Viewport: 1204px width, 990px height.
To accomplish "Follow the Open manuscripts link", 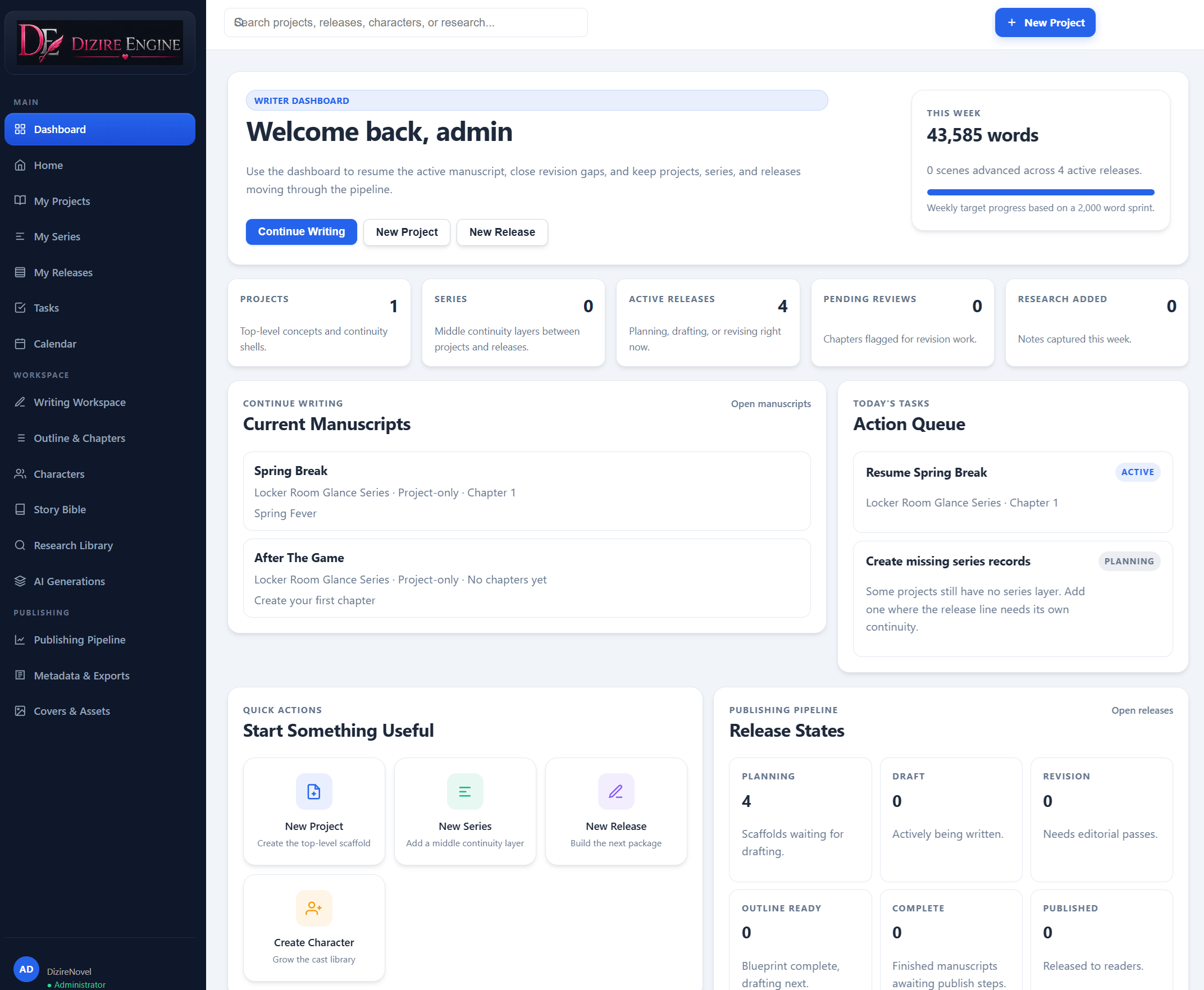I will tap(770, 403).
